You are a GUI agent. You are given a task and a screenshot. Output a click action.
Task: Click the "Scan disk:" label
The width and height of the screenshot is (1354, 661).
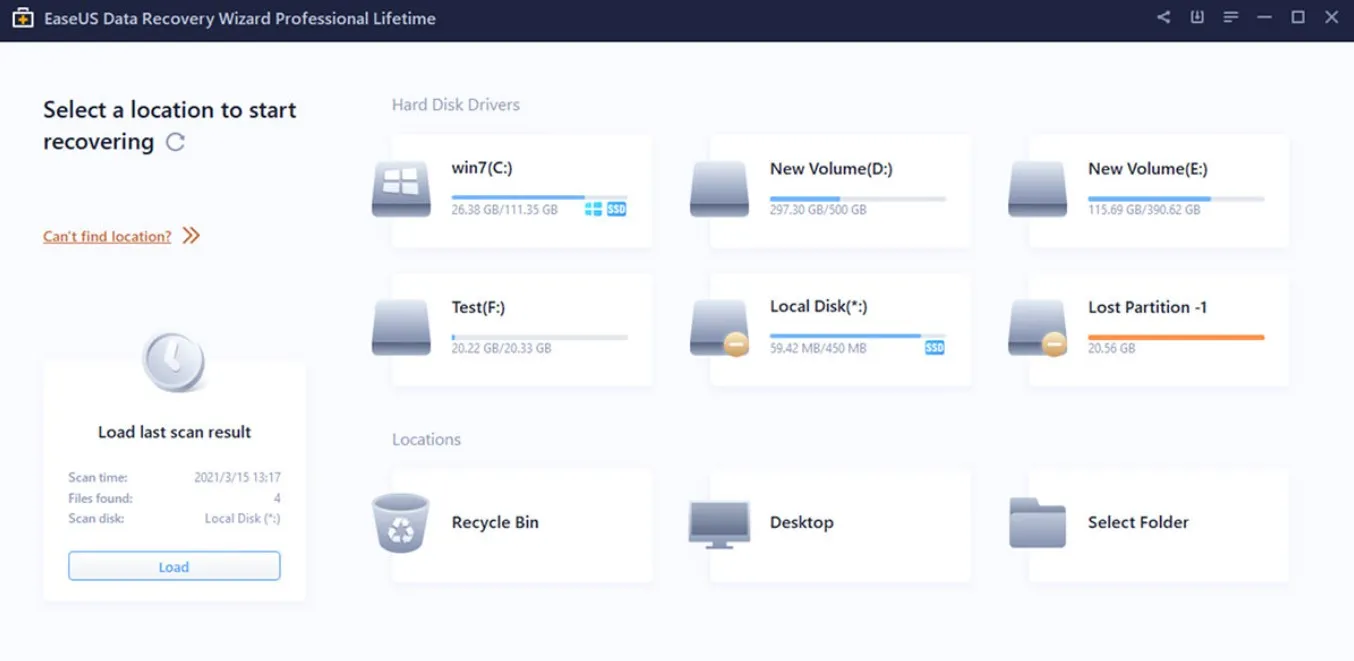[x=97, y=518]
